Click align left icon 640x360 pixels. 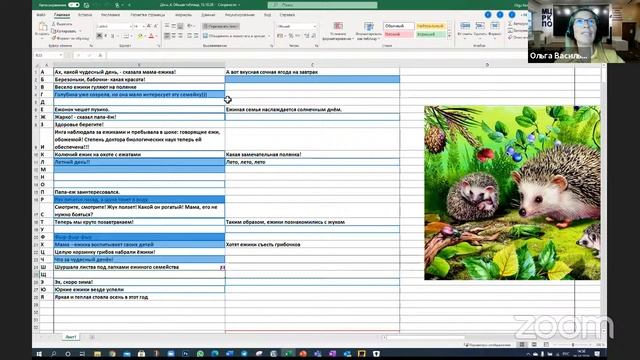[167, 36]
